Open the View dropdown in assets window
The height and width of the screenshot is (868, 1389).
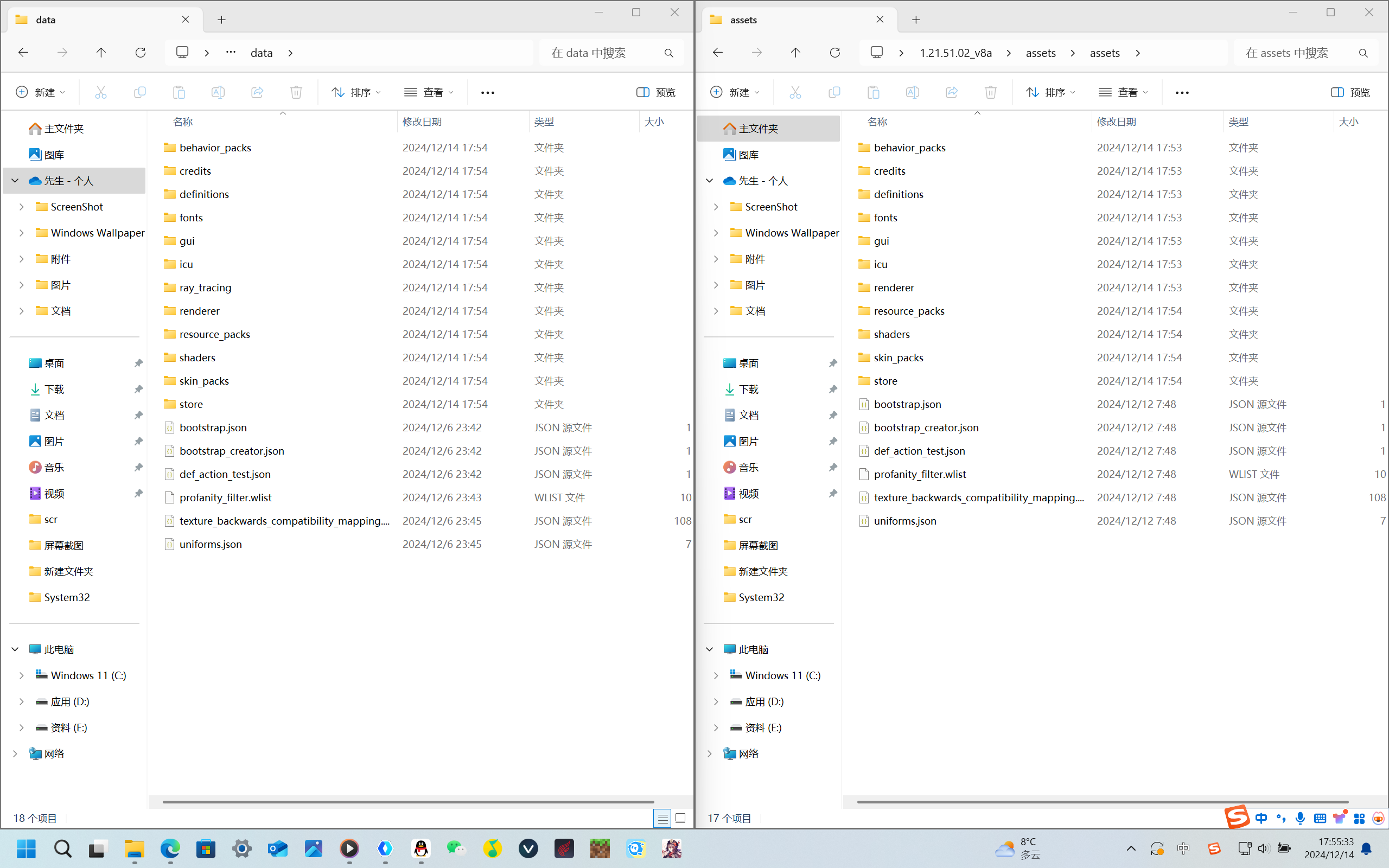(1123, 92)
